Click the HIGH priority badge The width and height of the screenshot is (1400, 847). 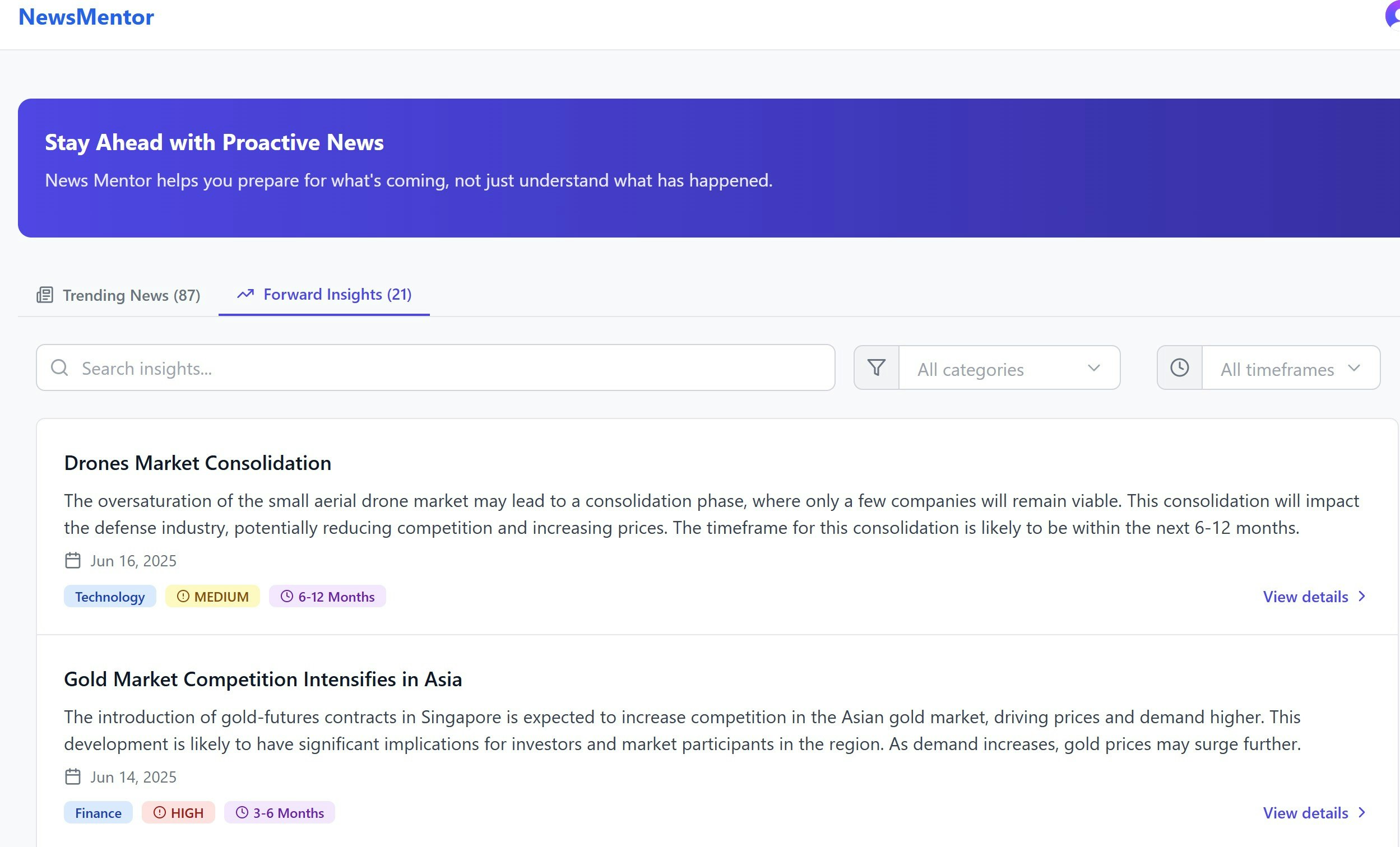[178, 812]
